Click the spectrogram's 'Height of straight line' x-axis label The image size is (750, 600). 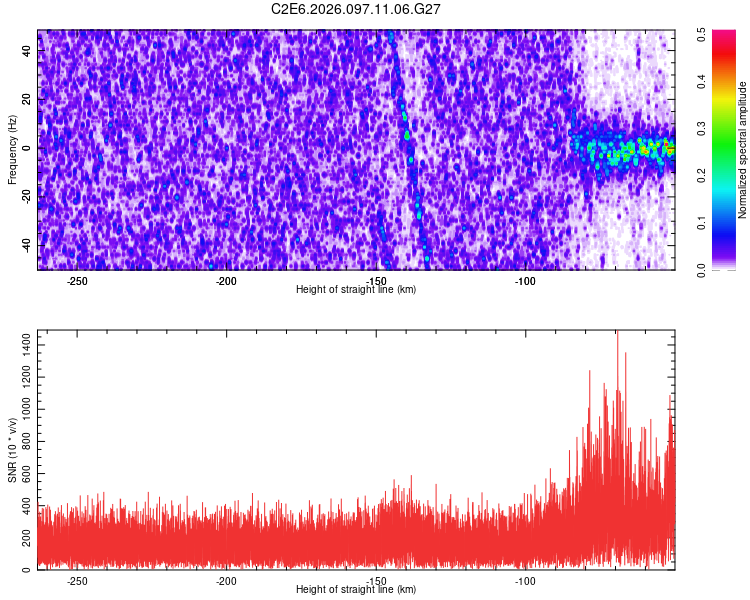(x=356, y=290)
